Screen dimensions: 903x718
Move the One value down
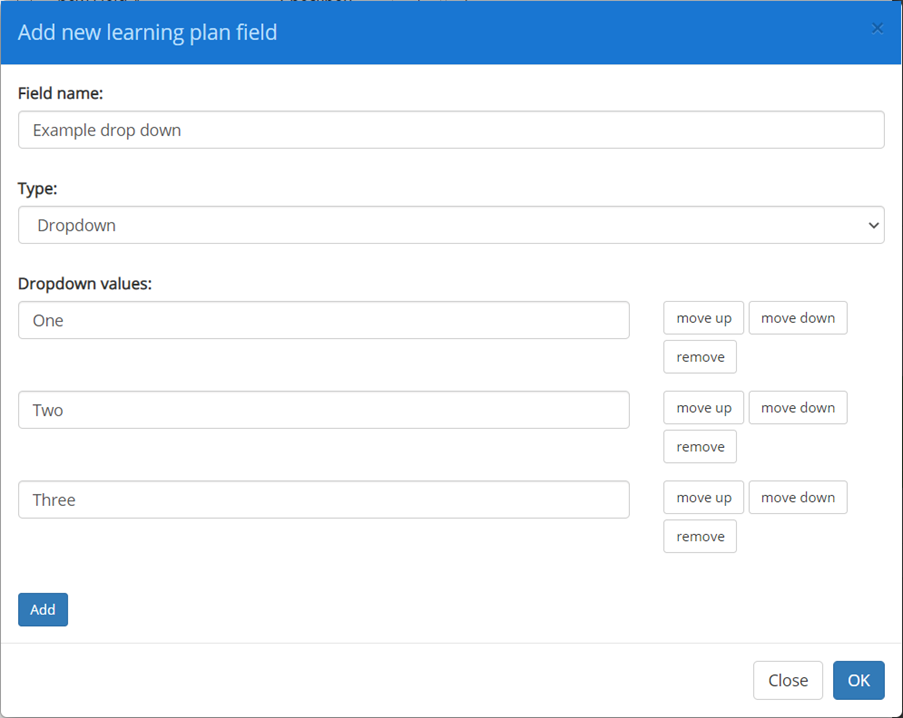pyautogui.click(x=797, y=317)
